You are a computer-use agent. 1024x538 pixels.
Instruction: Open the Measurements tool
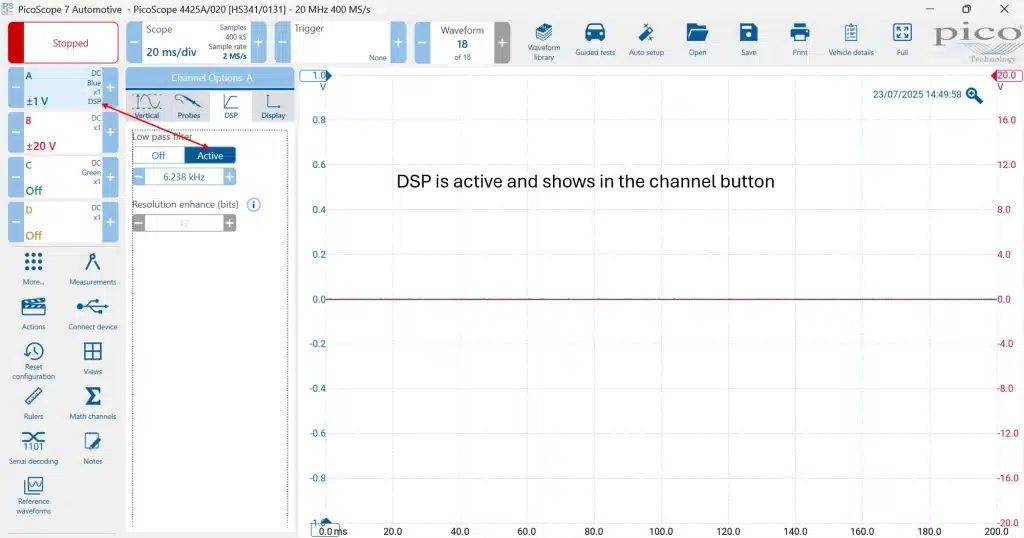[x=93, y=268]
